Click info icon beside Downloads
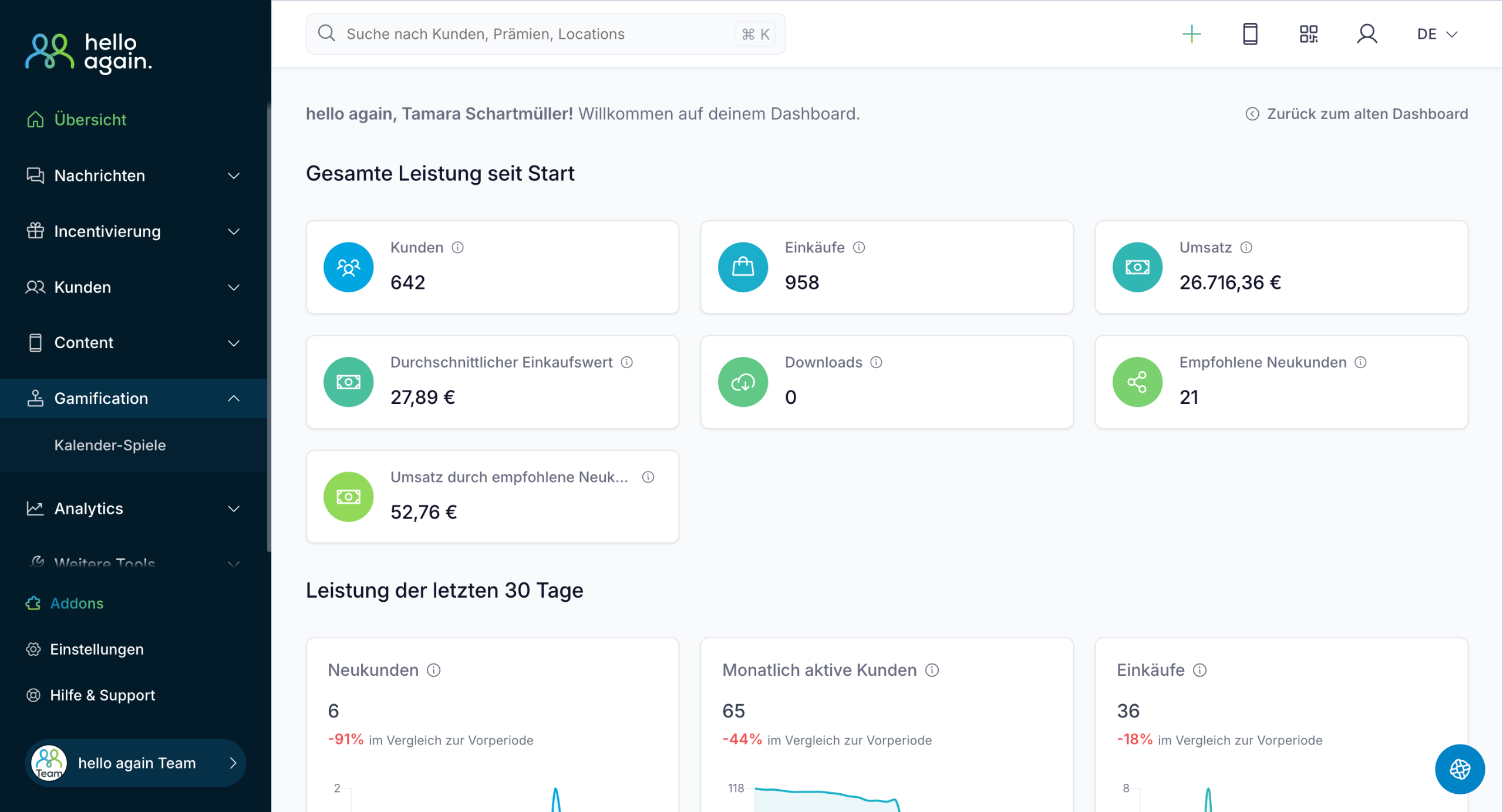The image size is (1503, 812). point(876,362)
